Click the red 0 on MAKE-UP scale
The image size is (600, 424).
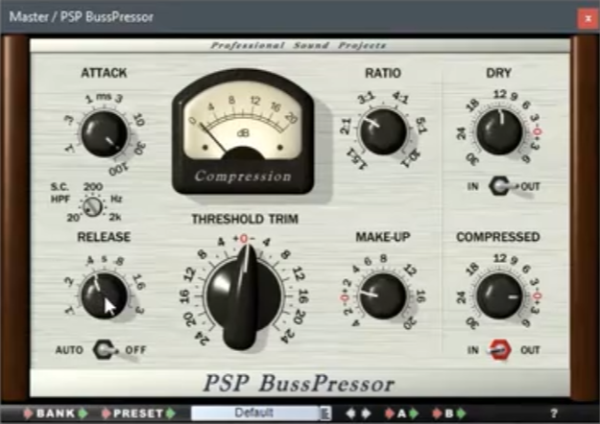pos(344,298)
